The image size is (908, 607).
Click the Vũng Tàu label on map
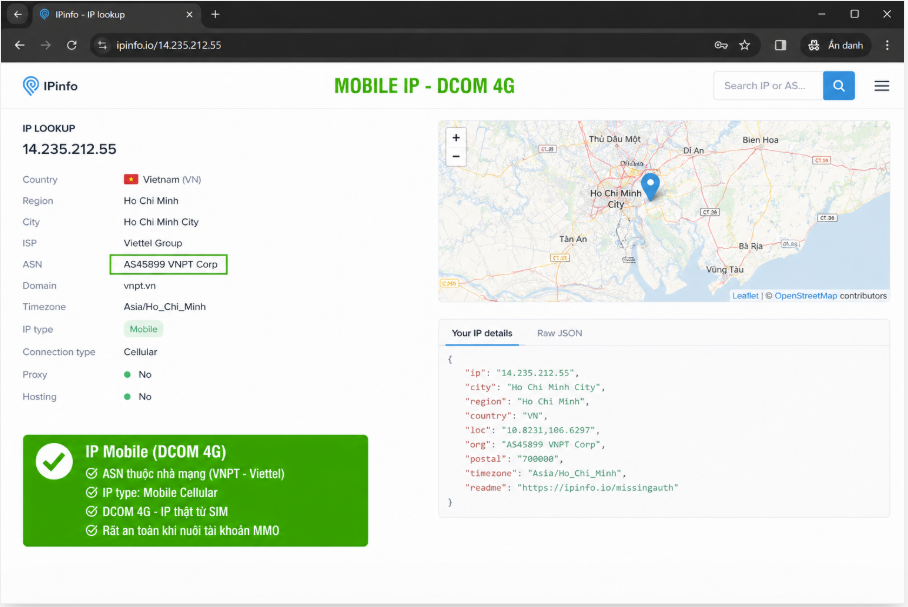[724, 269]
